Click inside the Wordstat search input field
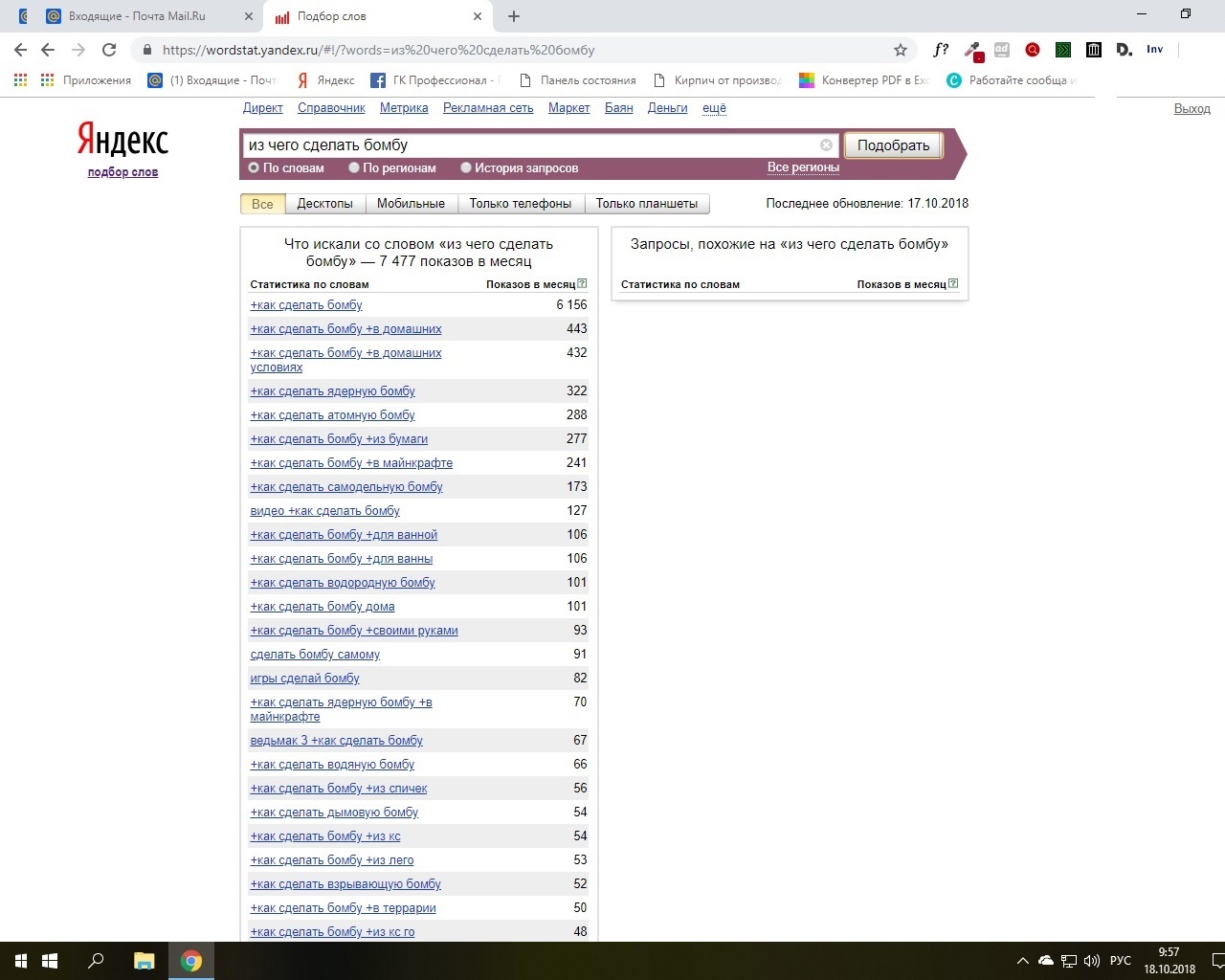 pos(526,145)
